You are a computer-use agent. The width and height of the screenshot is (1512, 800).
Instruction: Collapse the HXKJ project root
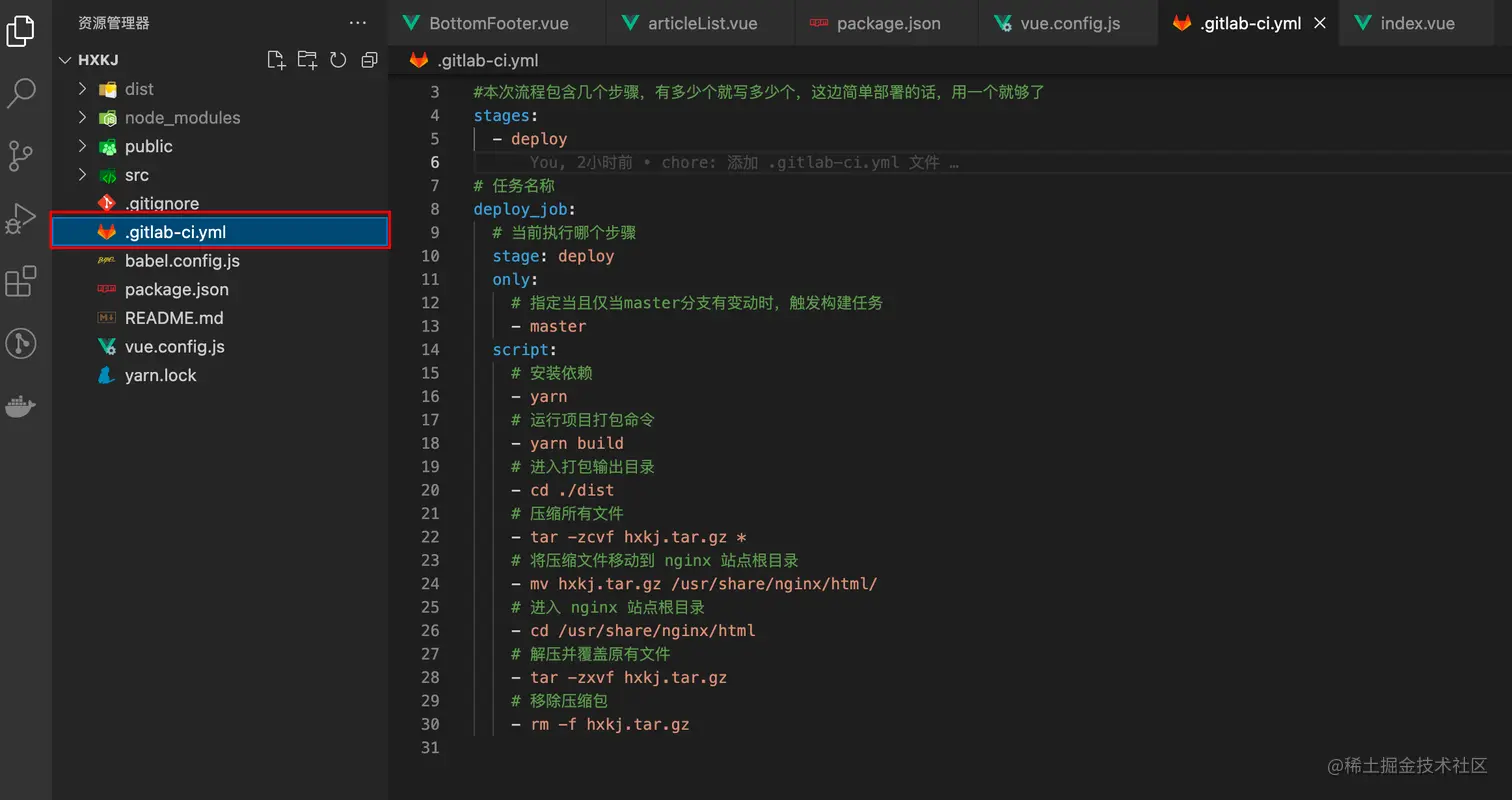coord(66,60)
